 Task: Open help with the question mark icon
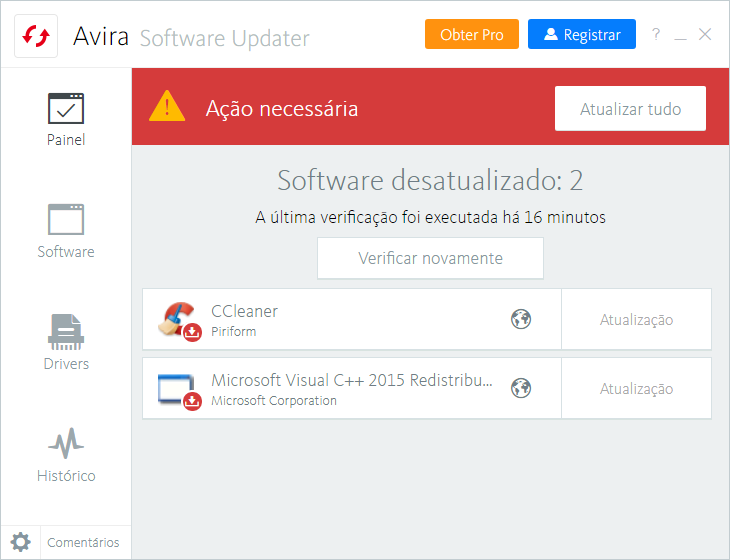coord(656,34)
